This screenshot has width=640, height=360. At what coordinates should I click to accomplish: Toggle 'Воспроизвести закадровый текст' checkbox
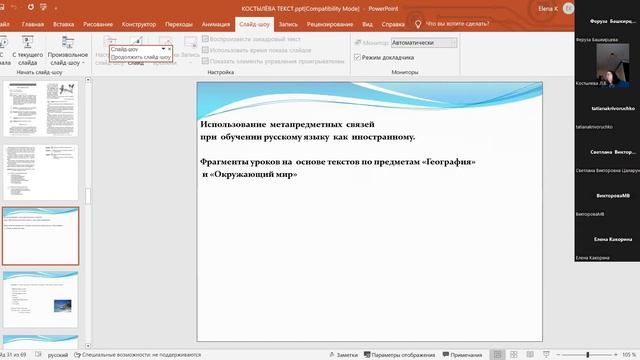pyautogui.click(x=205, y=39)
